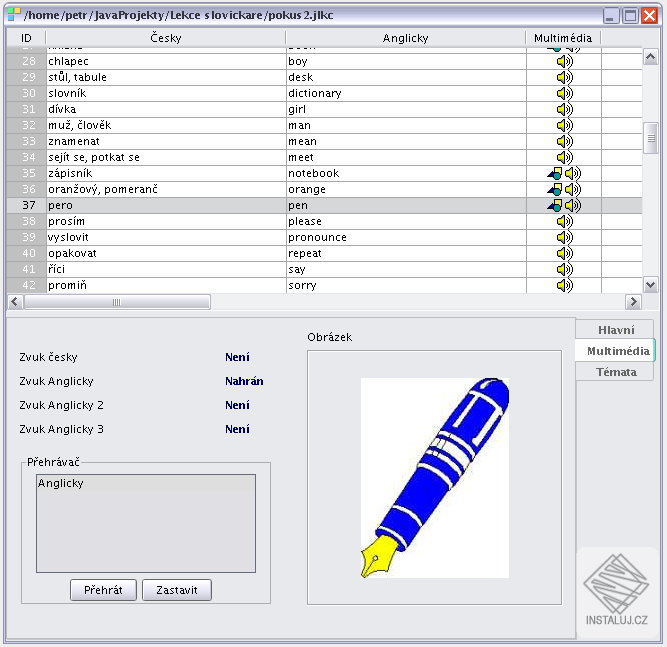Click the horizontal scrollbar right arrow
This screenshot has width=667, height=647.
pyautogui.click(x=633, y=302)
